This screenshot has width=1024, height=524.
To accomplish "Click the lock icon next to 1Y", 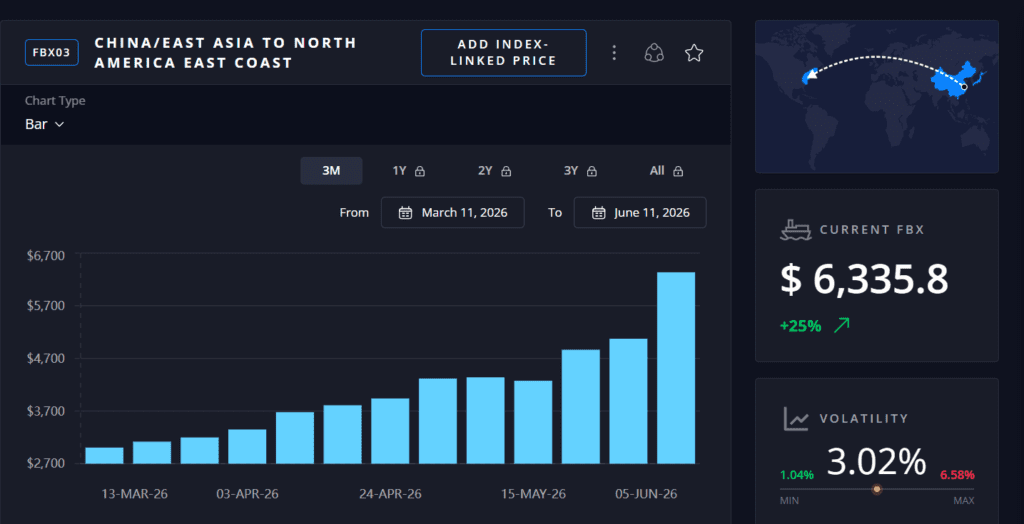I will [x=420, y=171].
